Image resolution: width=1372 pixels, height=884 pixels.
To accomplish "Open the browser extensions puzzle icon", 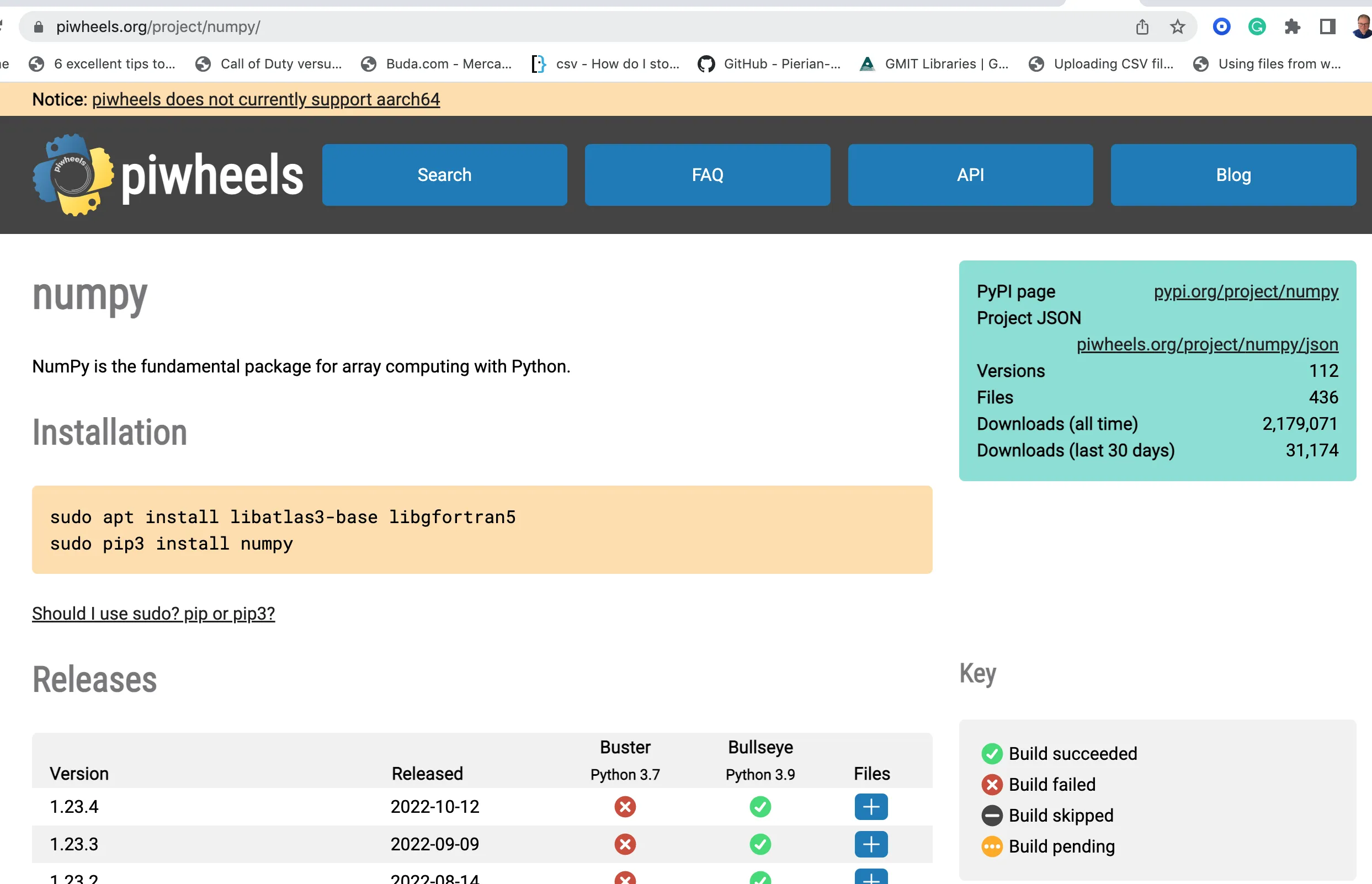I will tap(1291, 27).
